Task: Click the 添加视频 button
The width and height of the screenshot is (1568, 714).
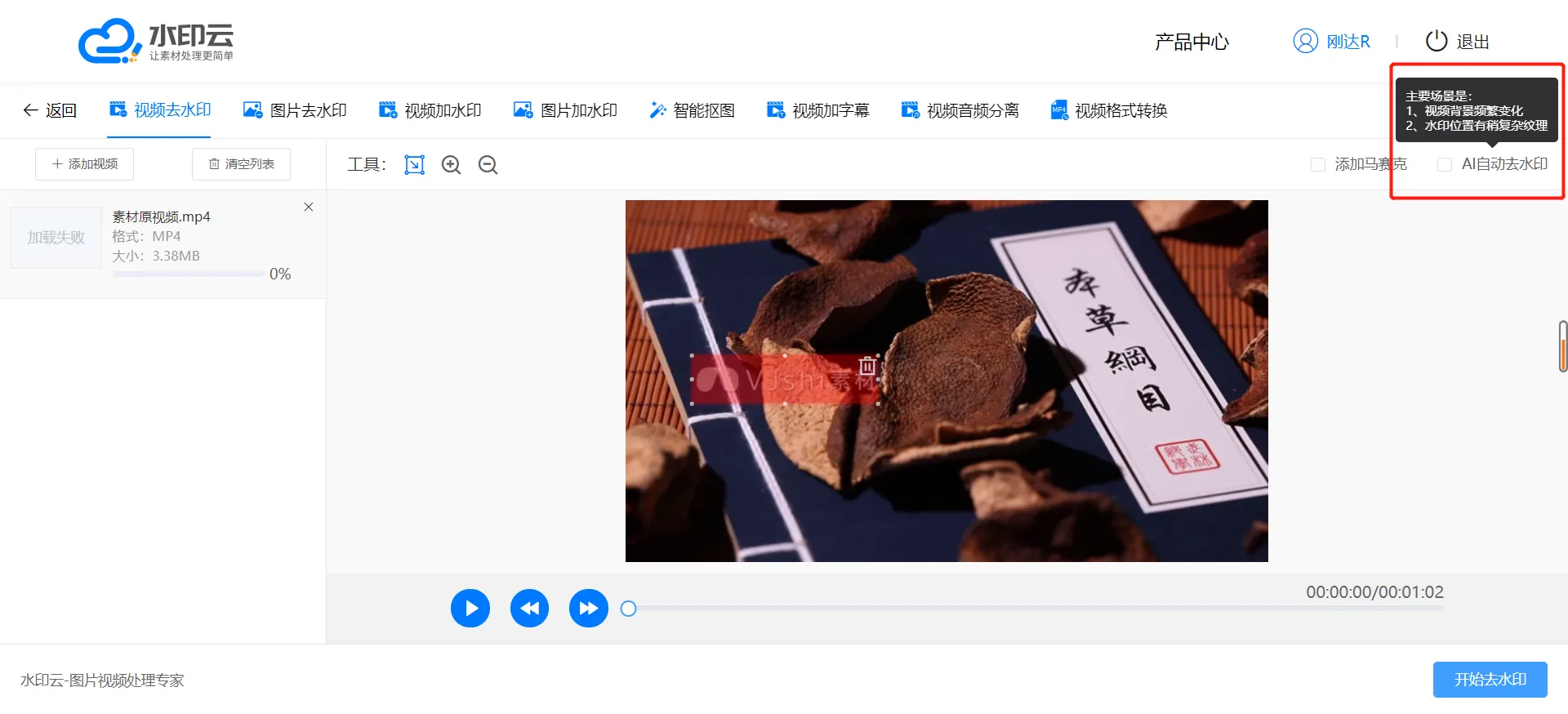Action: pyautogui.click(x=84, y=164)
